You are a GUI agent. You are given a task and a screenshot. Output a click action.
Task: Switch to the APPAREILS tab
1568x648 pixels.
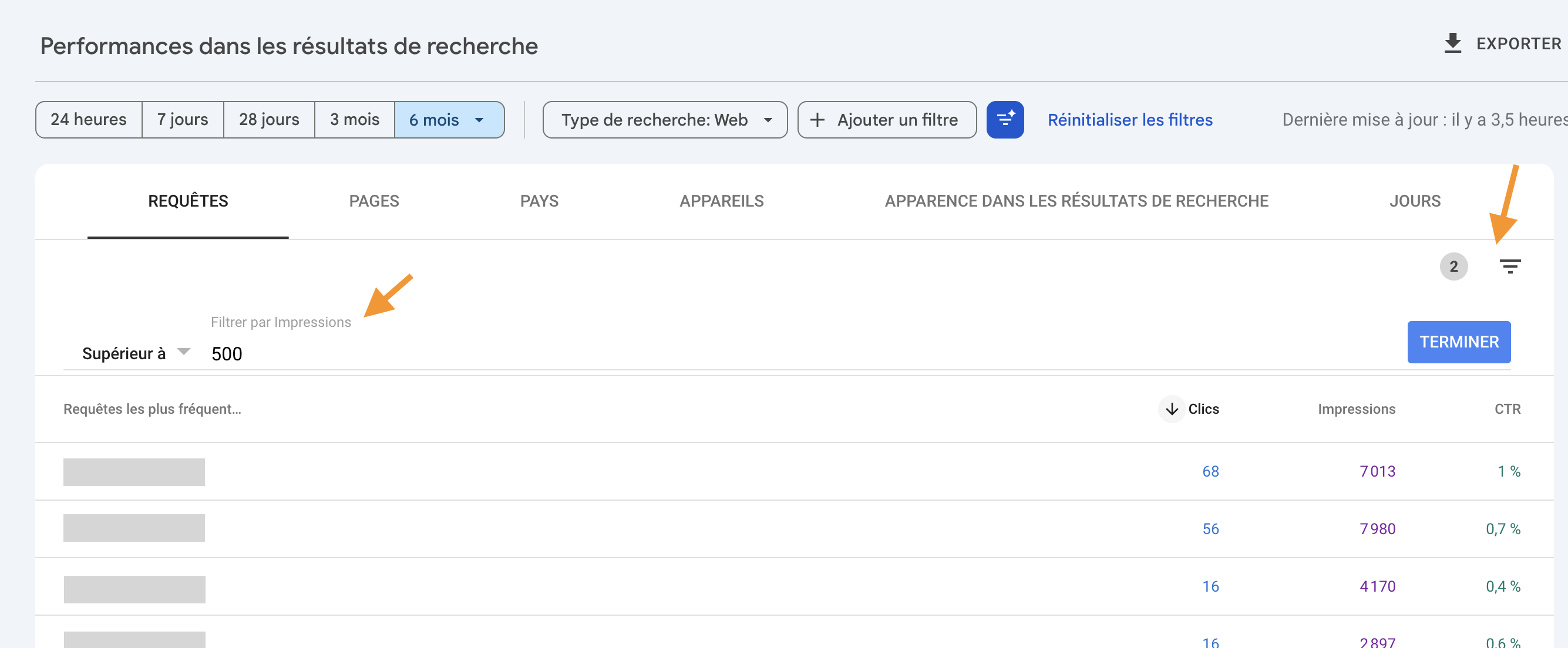[722, 201]
